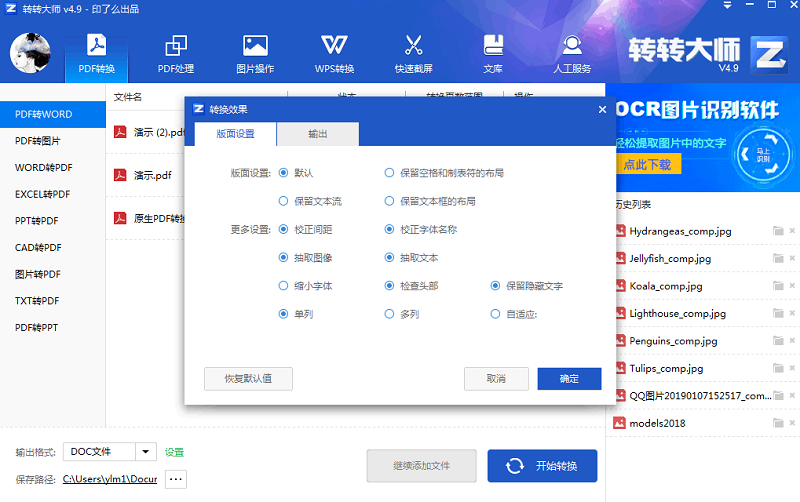Image resolution: width=800 pixels, height=502 pixels.
Task: Switch to the 输出 tab
Action: [318, 134]
